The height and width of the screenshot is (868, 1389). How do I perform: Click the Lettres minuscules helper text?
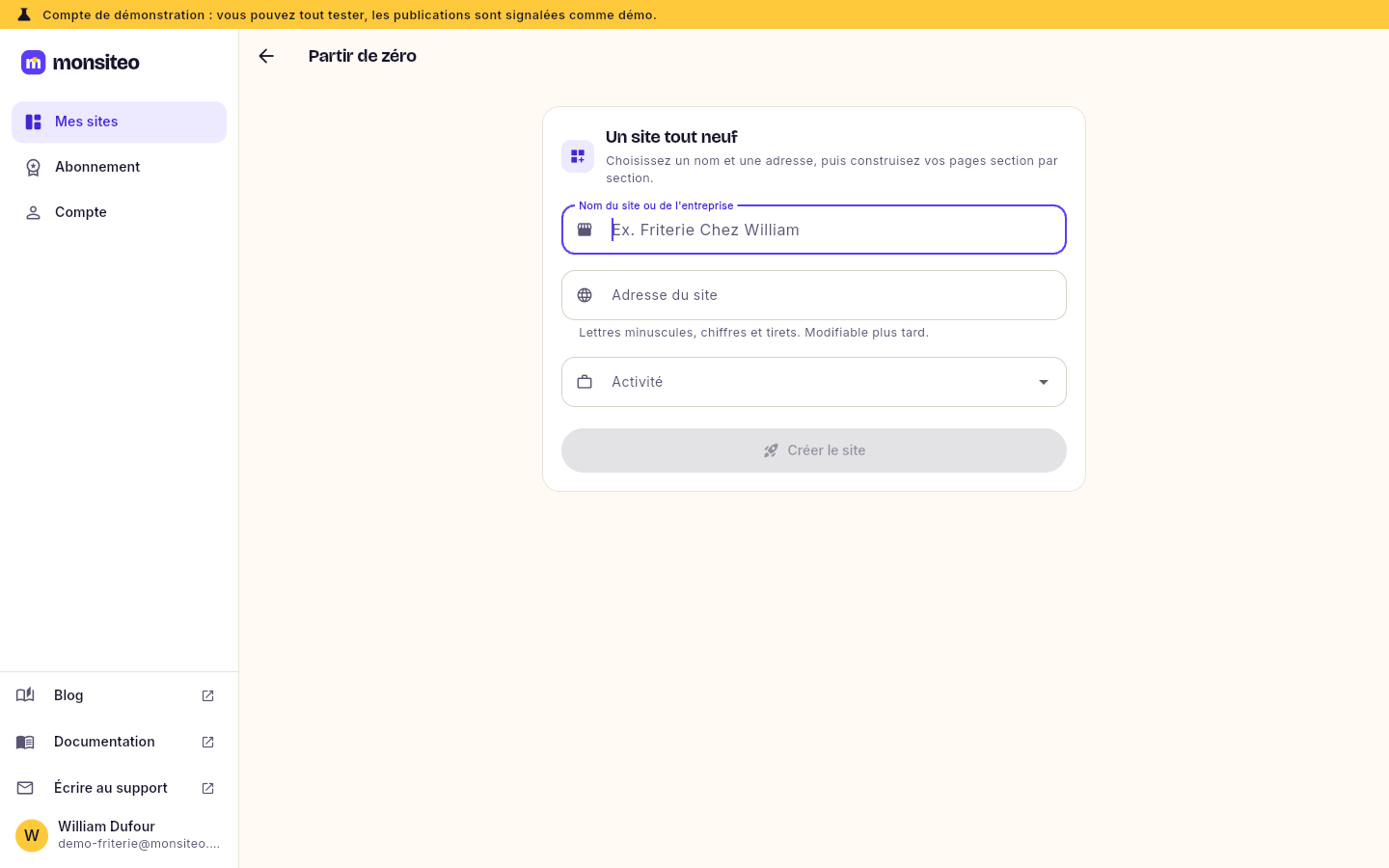[753, 333]
